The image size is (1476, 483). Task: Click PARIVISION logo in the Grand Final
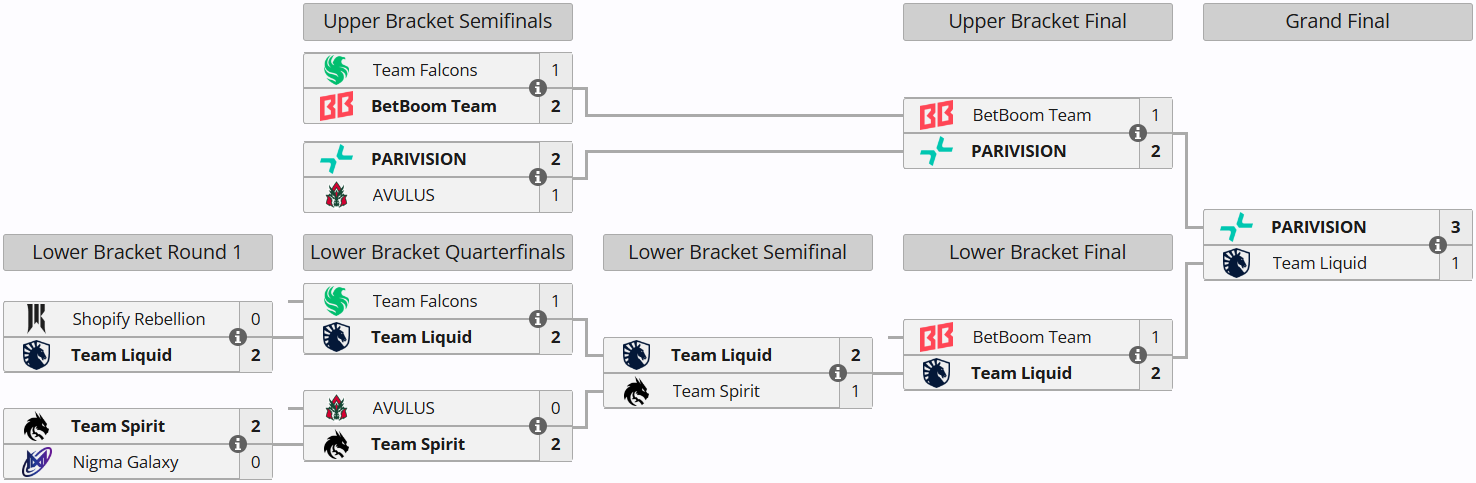tap(1236, 227)
